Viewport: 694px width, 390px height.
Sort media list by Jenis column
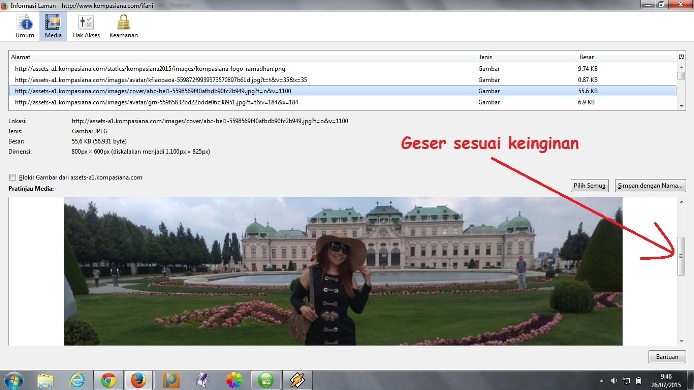(x=526, y=57)
